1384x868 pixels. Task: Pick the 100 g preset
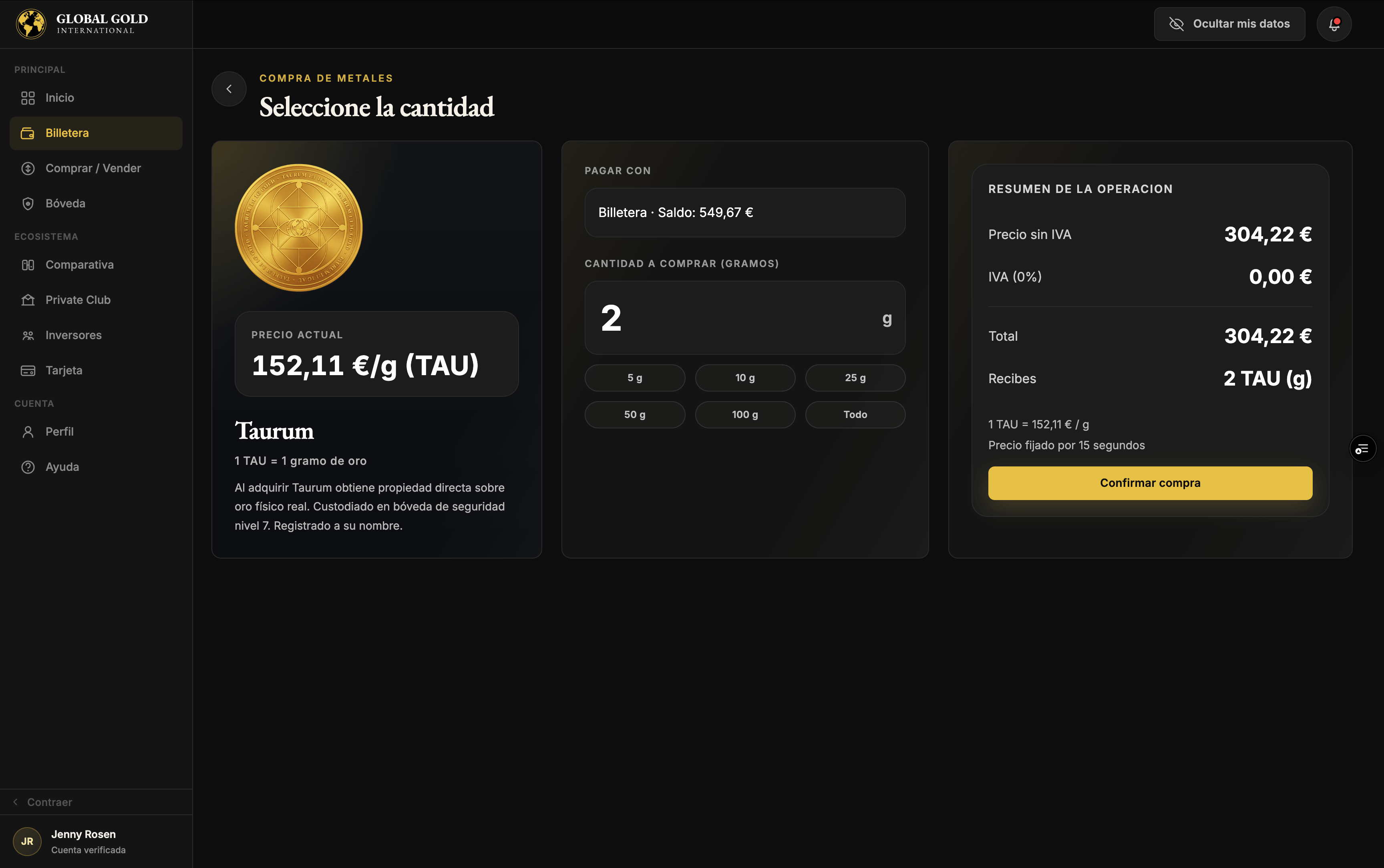(745, 414)
